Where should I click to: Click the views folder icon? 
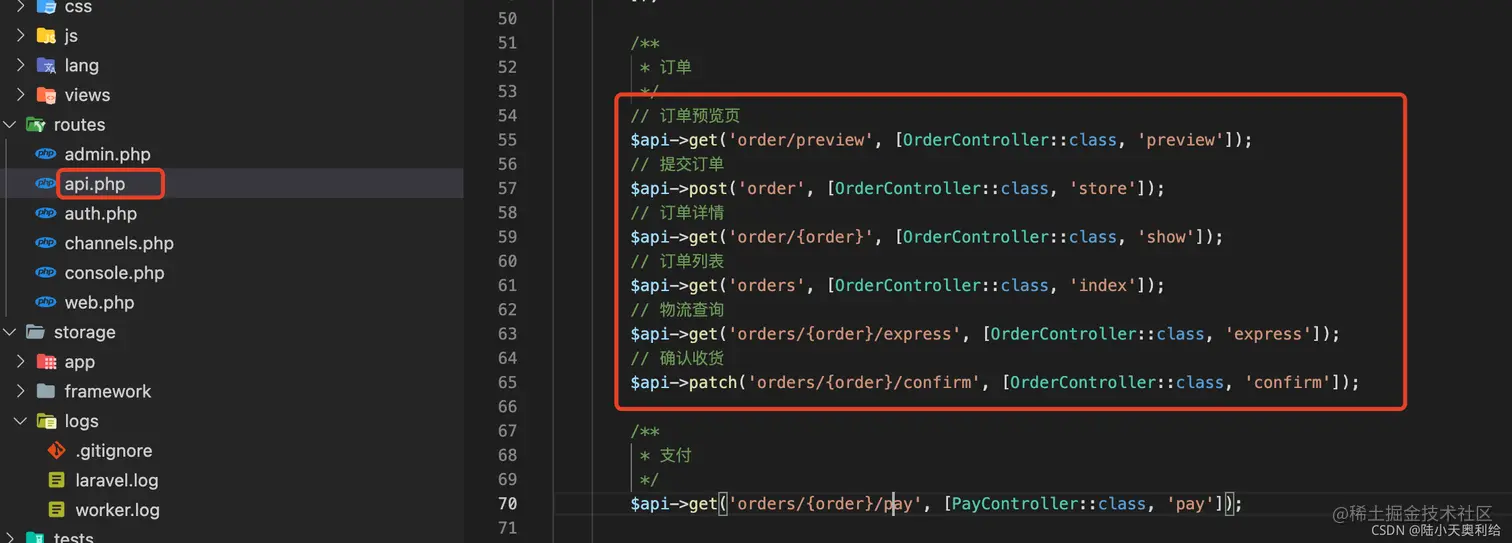click(x=46, y=95)
